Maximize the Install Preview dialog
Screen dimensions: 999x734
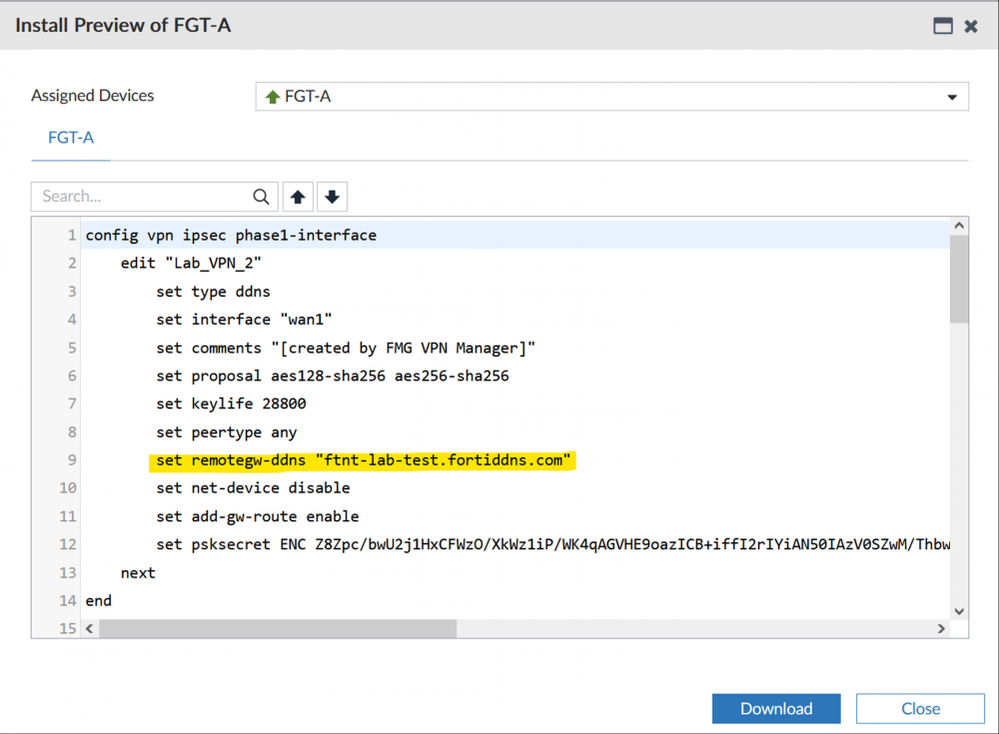tap(943, 26)
